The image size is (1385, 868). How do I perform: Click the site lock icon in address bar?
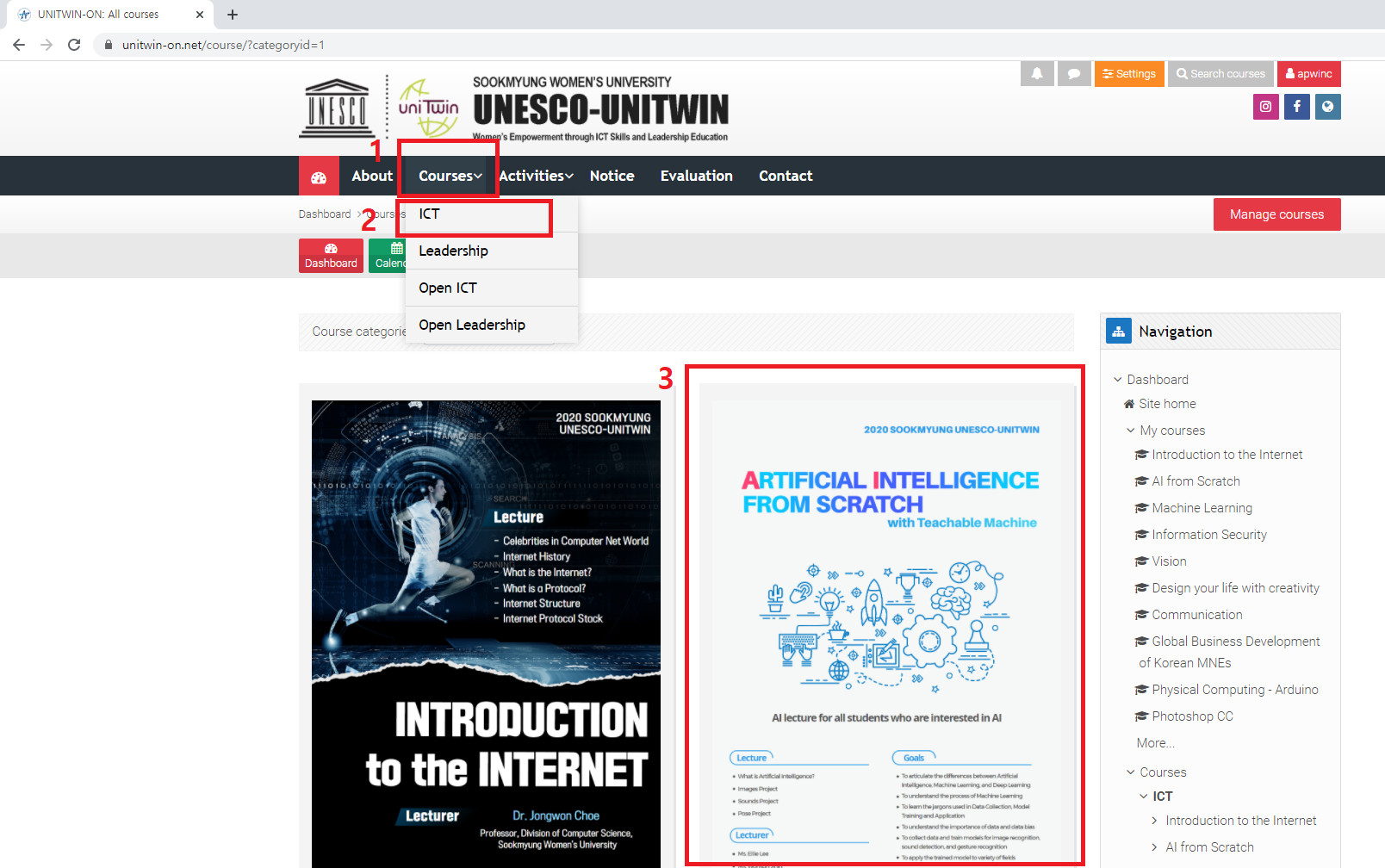click(x=108, y=45)
